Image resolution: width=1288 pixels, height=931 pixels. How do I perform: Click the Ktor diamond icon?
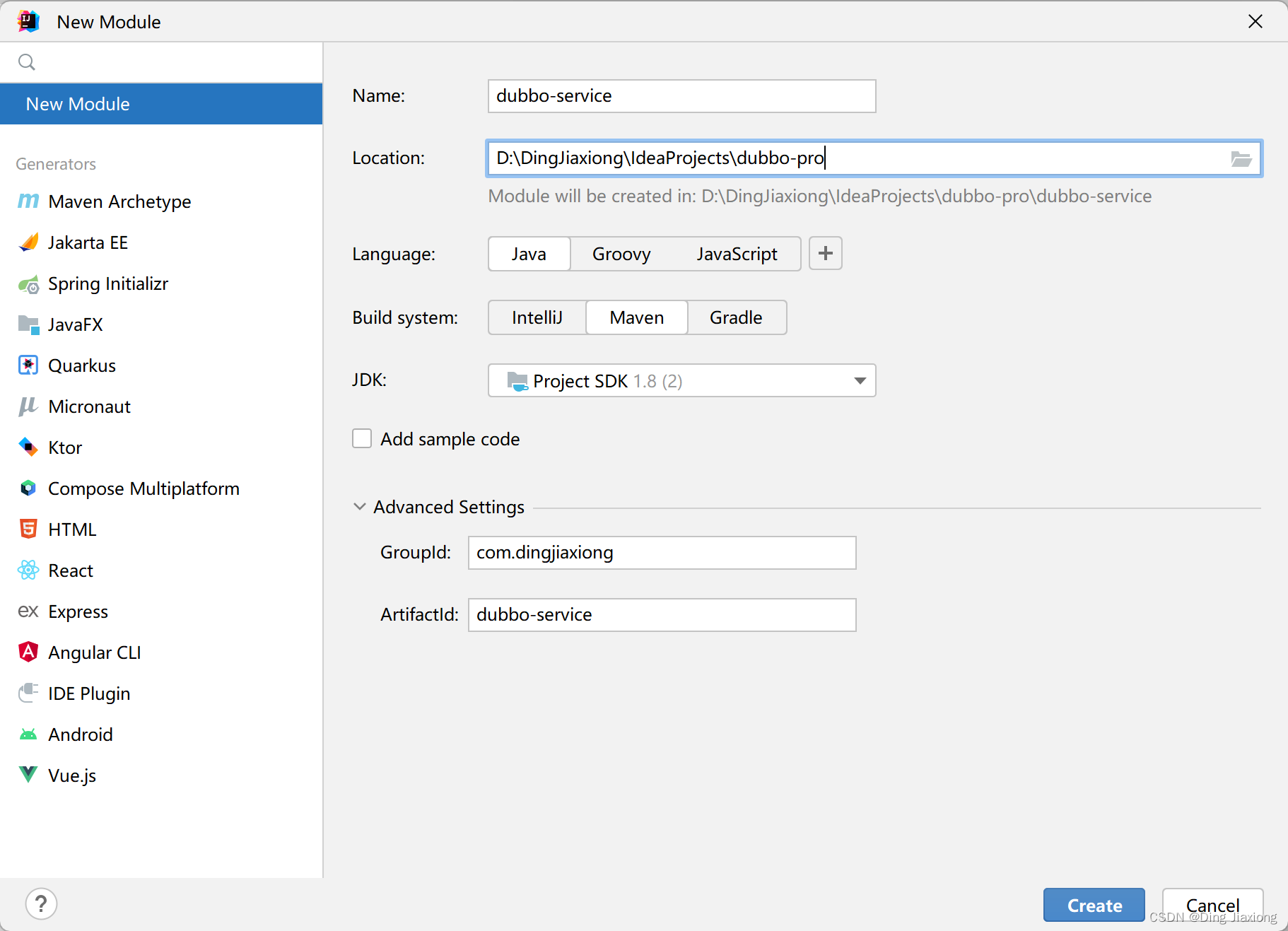pos(28,447)
